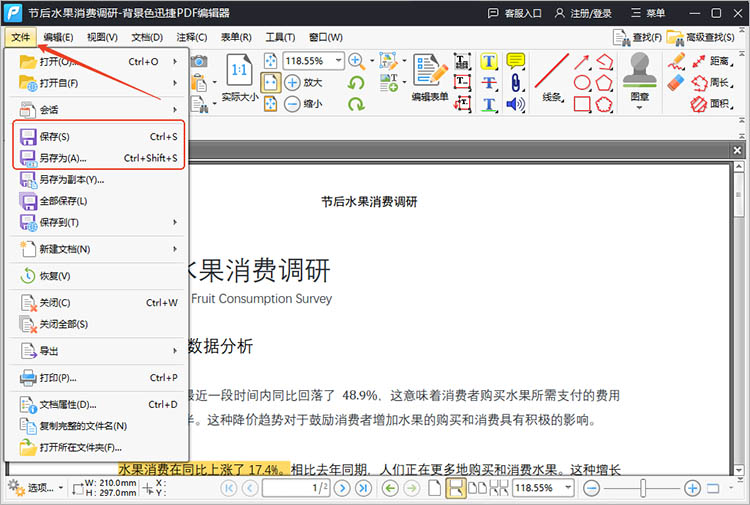Open the View (视图) menu
Screen dimensions: 750x505
(x=102, y=37)
